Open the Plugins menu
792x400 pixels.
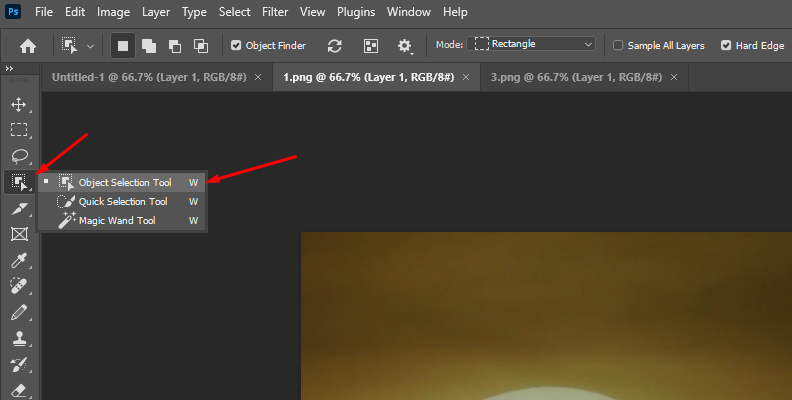tap(356, 12)
